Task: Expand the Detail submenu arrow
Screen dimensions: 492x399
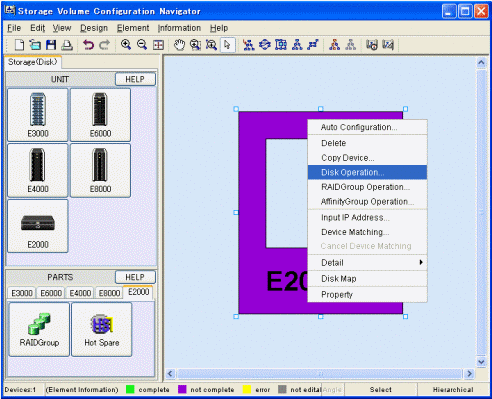Action: [x=421, y=262]
